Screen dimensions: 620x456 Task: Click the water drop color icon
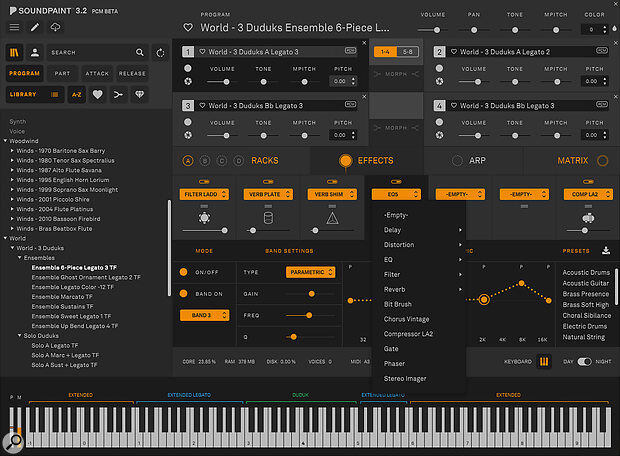(614, 28)
